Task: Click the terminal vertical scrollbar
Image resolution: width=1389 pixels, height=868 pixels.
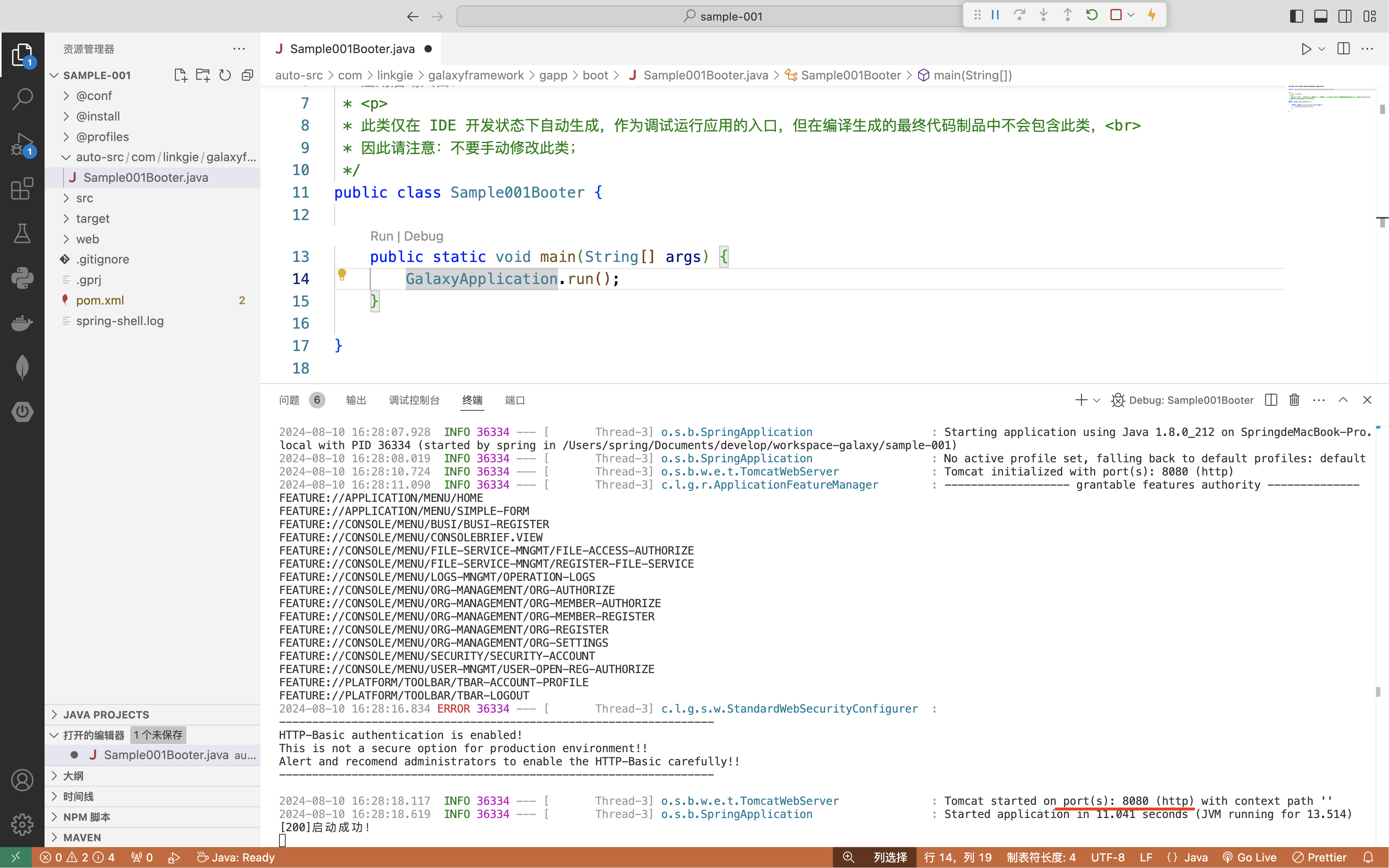Action: [1378, 692]
